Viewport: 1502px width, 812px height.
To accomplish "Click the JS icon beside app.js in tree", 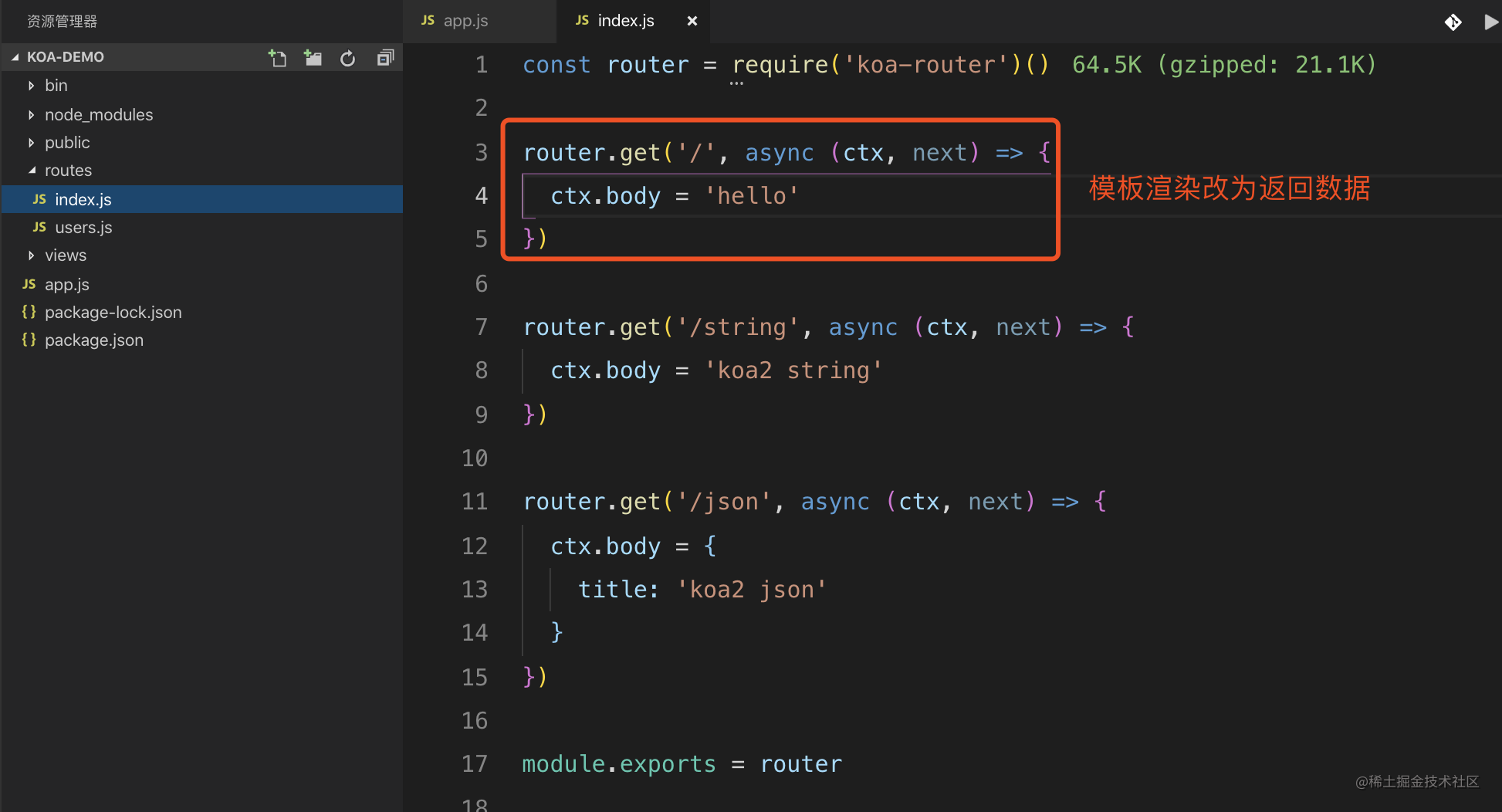I will (29, 284).
